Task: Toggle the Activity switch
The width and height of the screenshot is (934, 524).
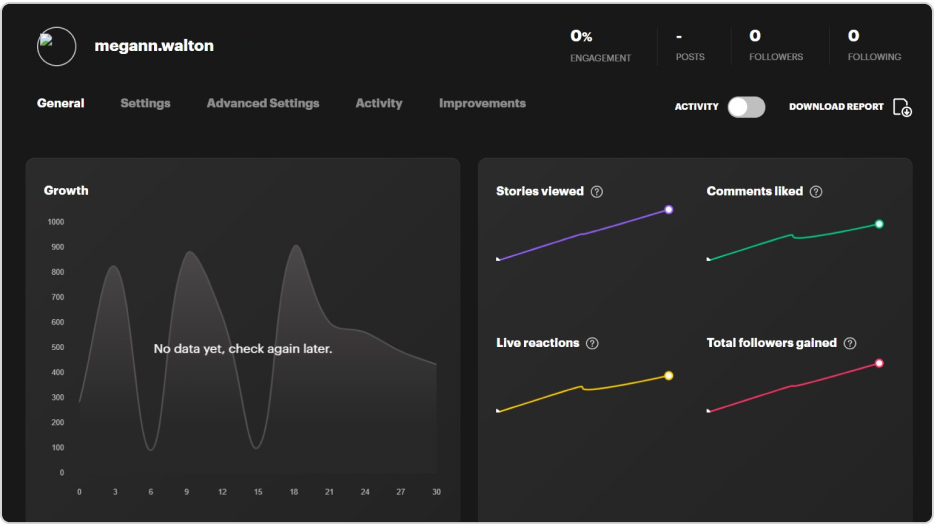Action: click(746, 107)
